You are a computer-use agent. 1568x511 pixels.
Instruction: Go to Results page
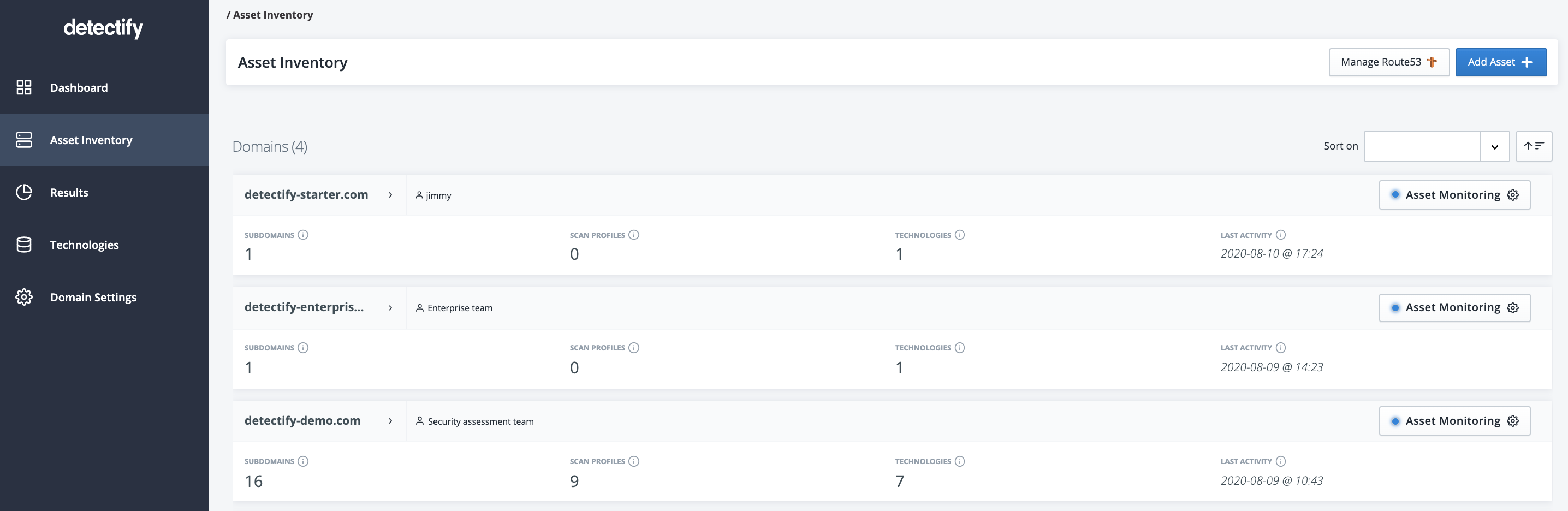[104, 192]
